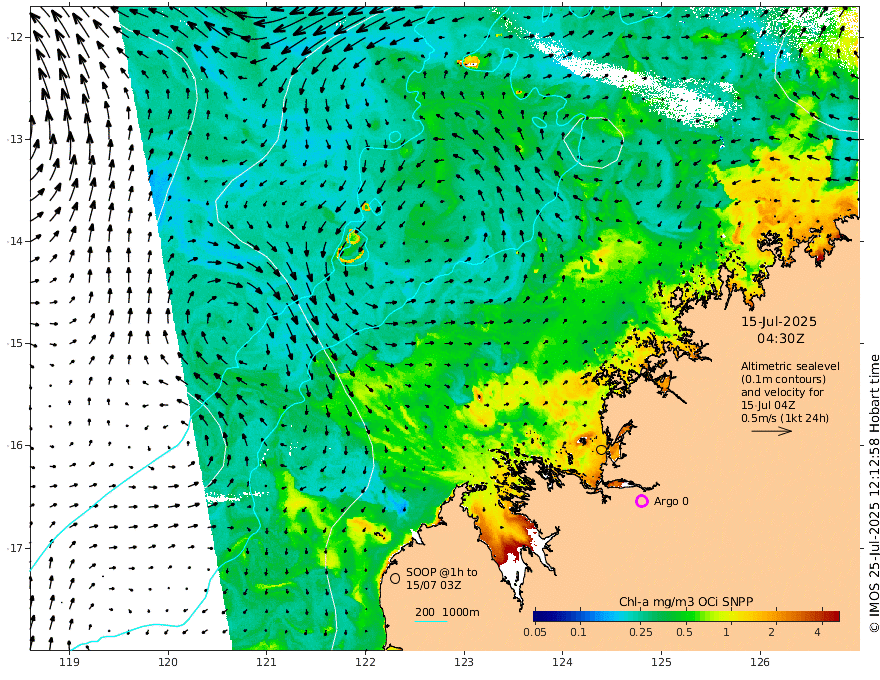The width and height of the screenshot is (880, 680).
Task: Click longitude axis label "123"
Action: pos(464,662)
